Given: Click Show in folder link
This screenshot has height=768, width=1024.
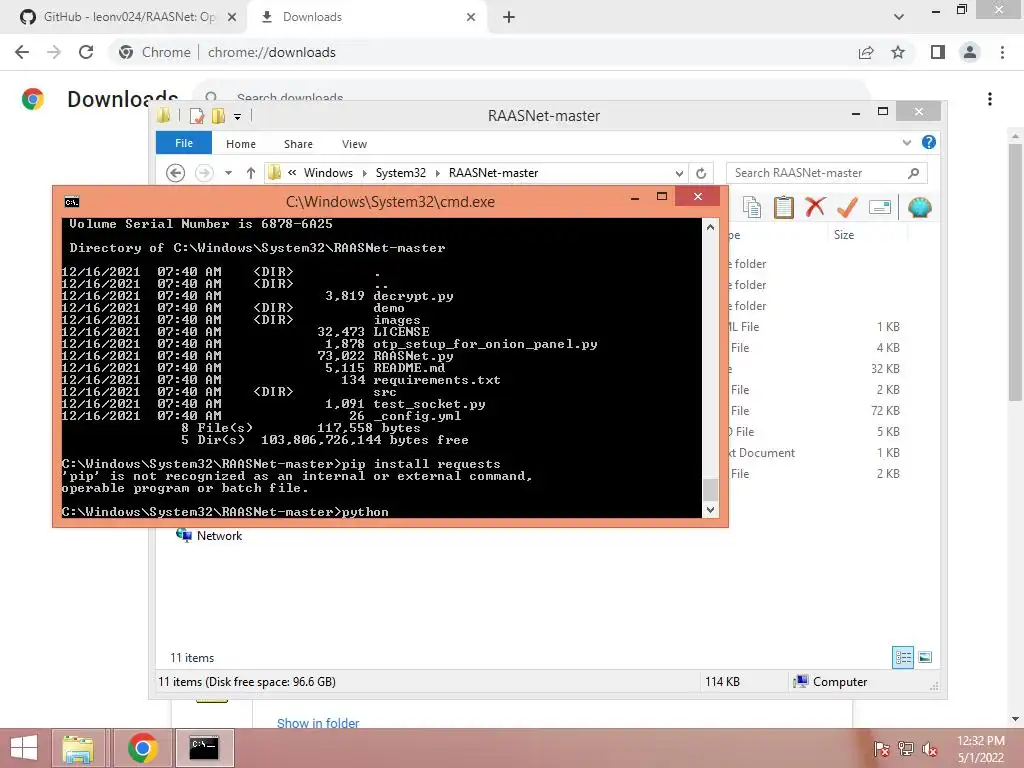Looking at the screenshot, I should 318,723.
